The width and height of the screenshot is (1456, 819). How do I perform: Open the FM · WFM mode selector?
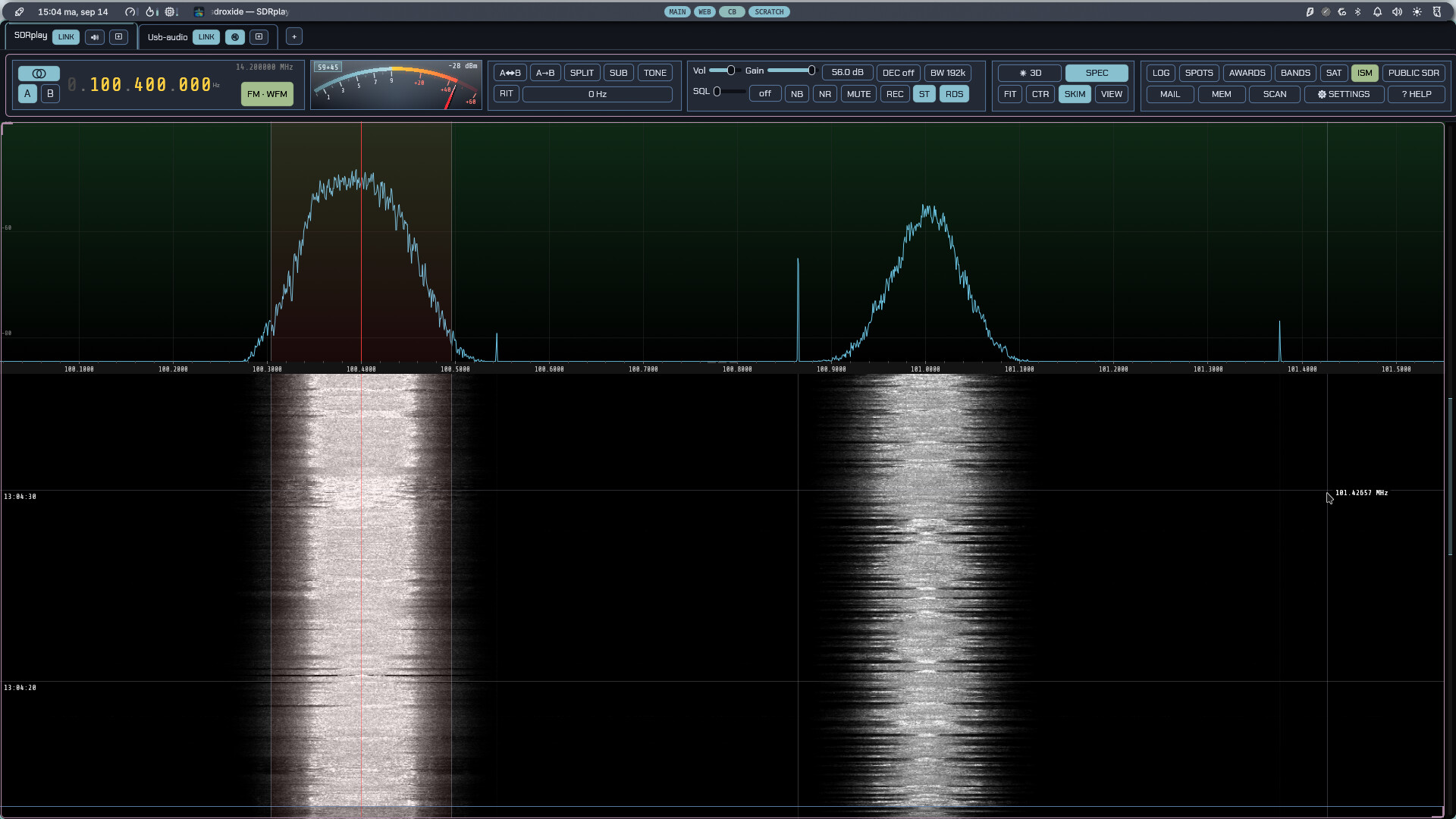pyautogui.click(x=267, y=94)
